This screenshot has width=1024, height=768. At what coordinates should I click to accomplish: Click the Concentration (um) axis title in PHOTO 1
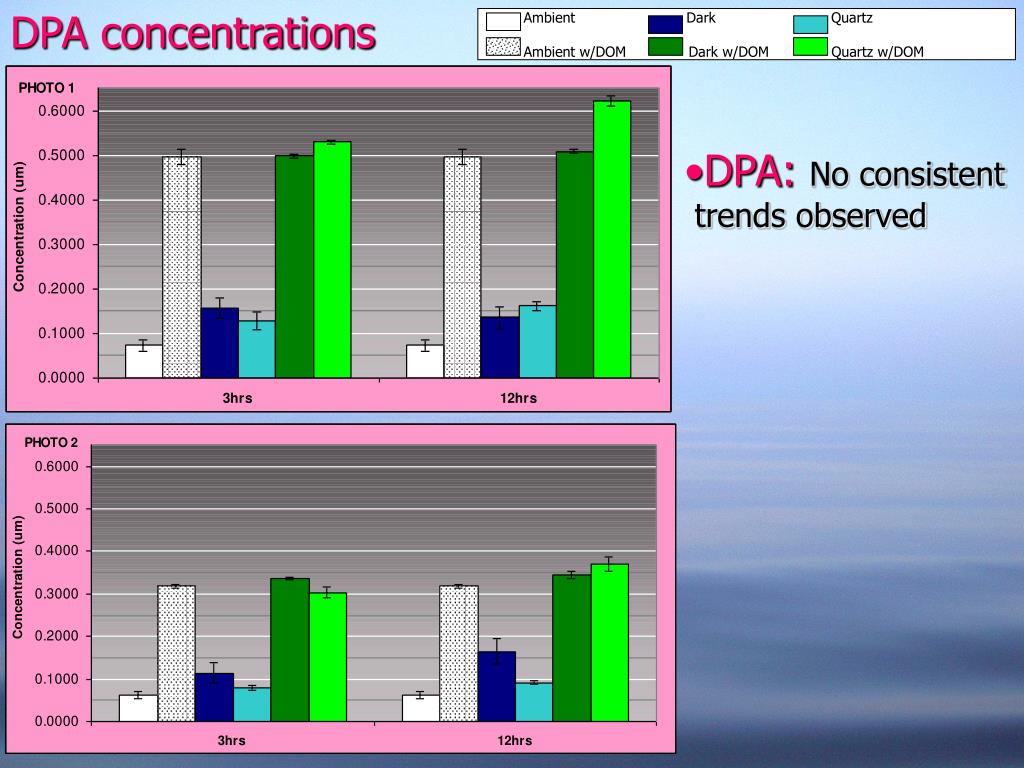[19, 226]
